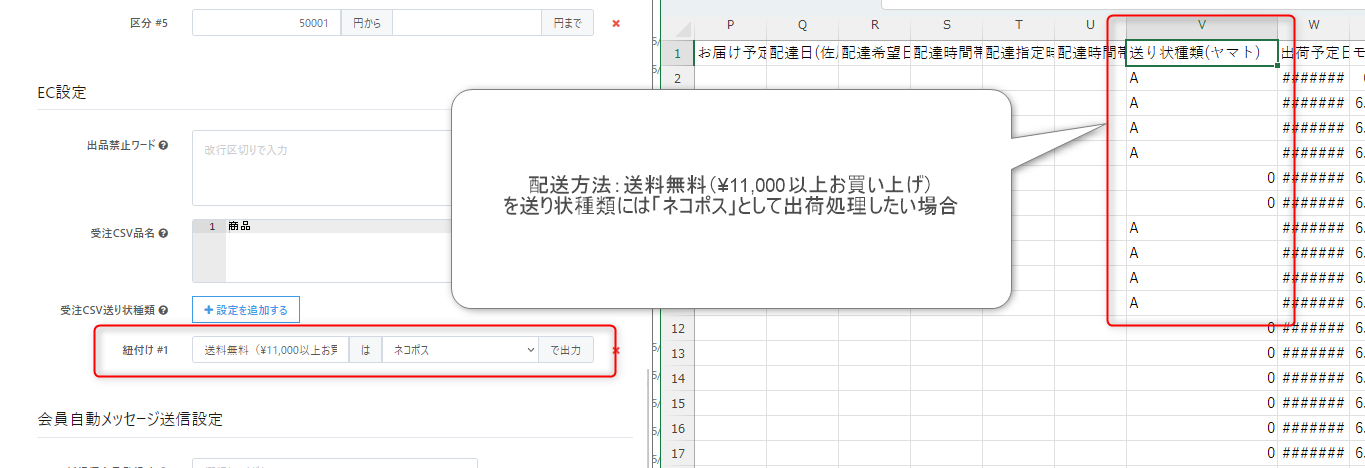This screenshot has height=468, width=1365.
Task: Open the ネコポス invoice type dropdown
Action: click(x=460, y=350)
